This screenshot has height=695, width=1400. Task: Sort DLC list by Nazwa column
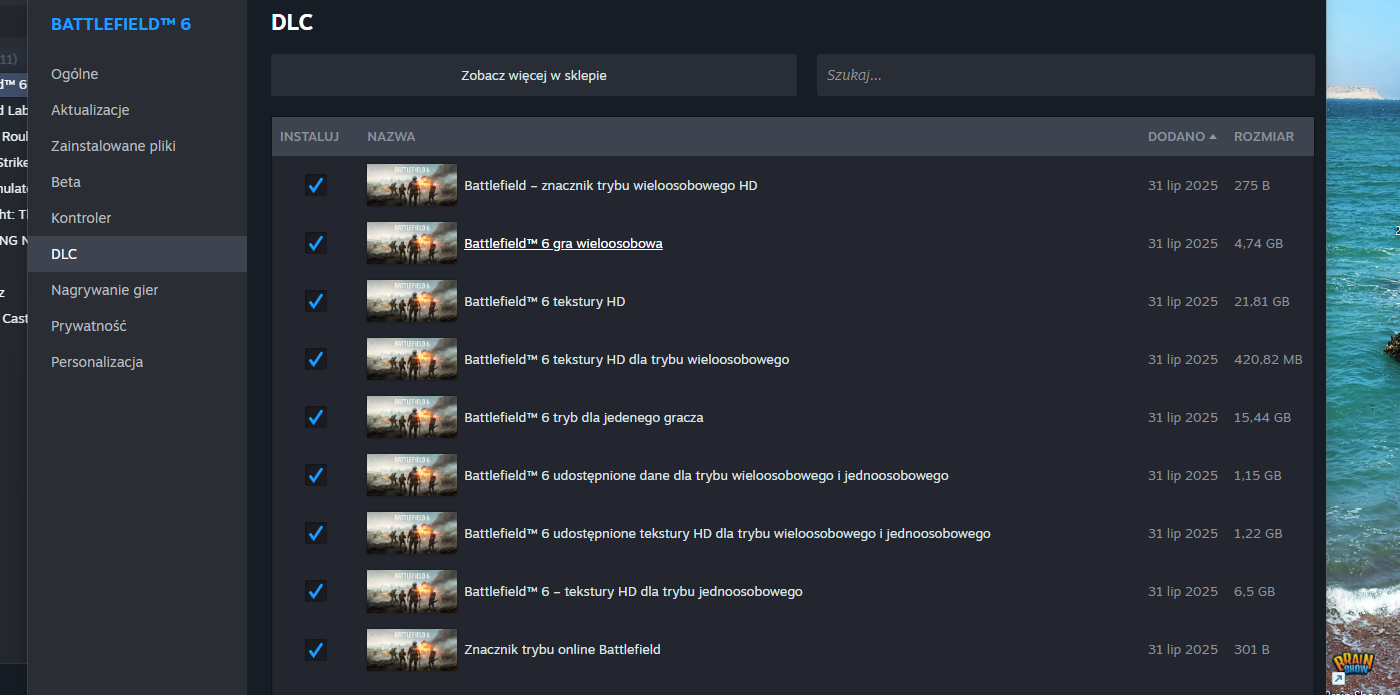(x=391, y=136)
